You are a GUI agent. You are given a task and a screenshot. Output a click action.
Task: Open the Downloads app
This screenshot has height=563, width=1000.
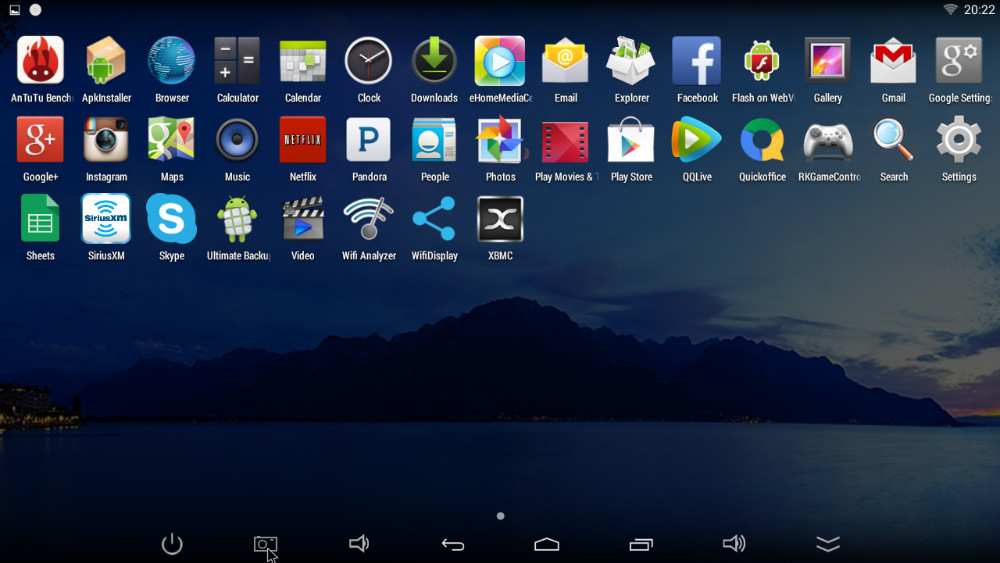tap(434, 61)
